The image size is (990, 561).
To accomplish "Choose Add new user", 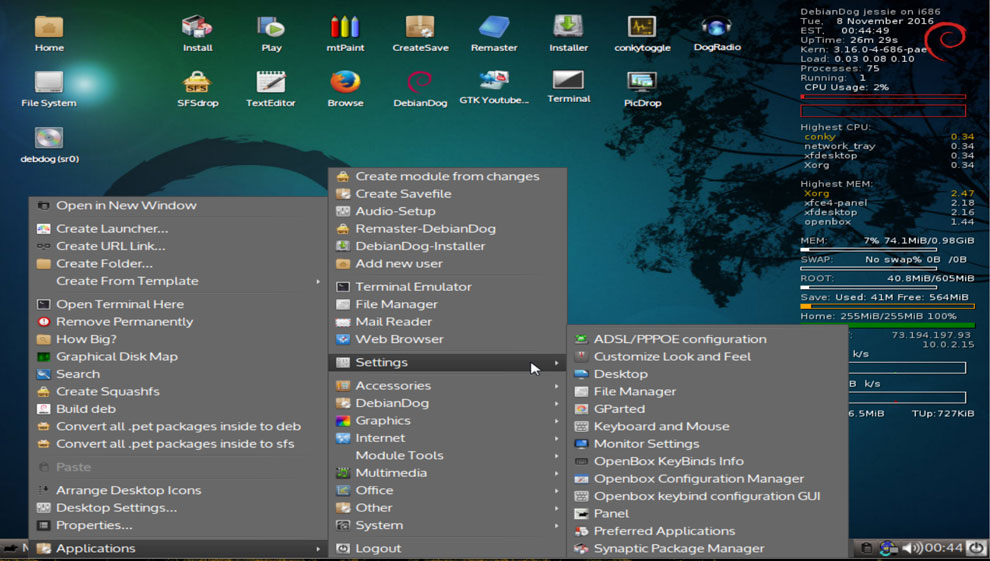I will 448,264.
